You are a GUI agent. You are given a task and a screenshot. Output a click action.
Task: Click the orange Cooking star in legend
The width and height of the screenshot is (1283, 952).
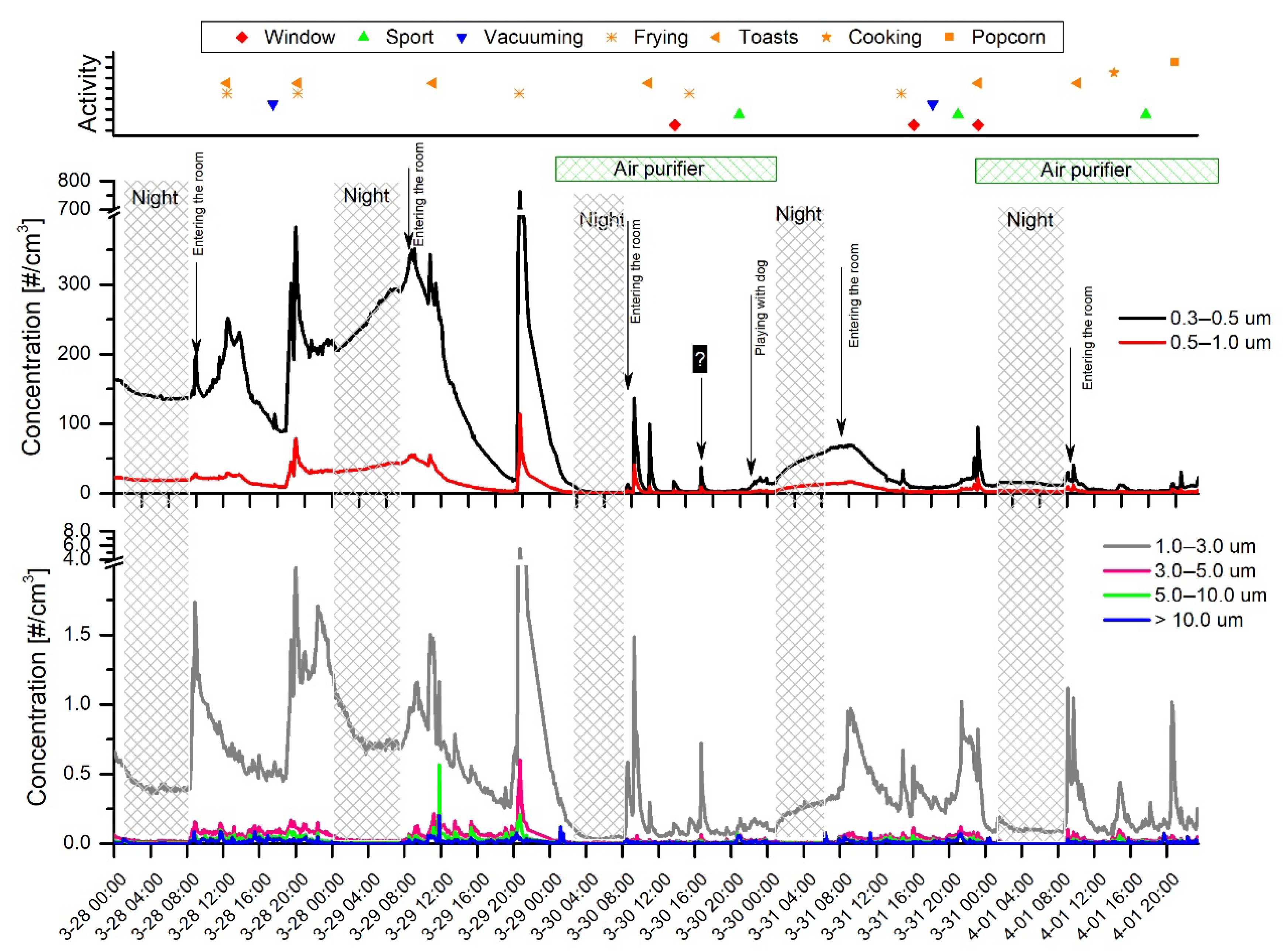pos(826,37)
